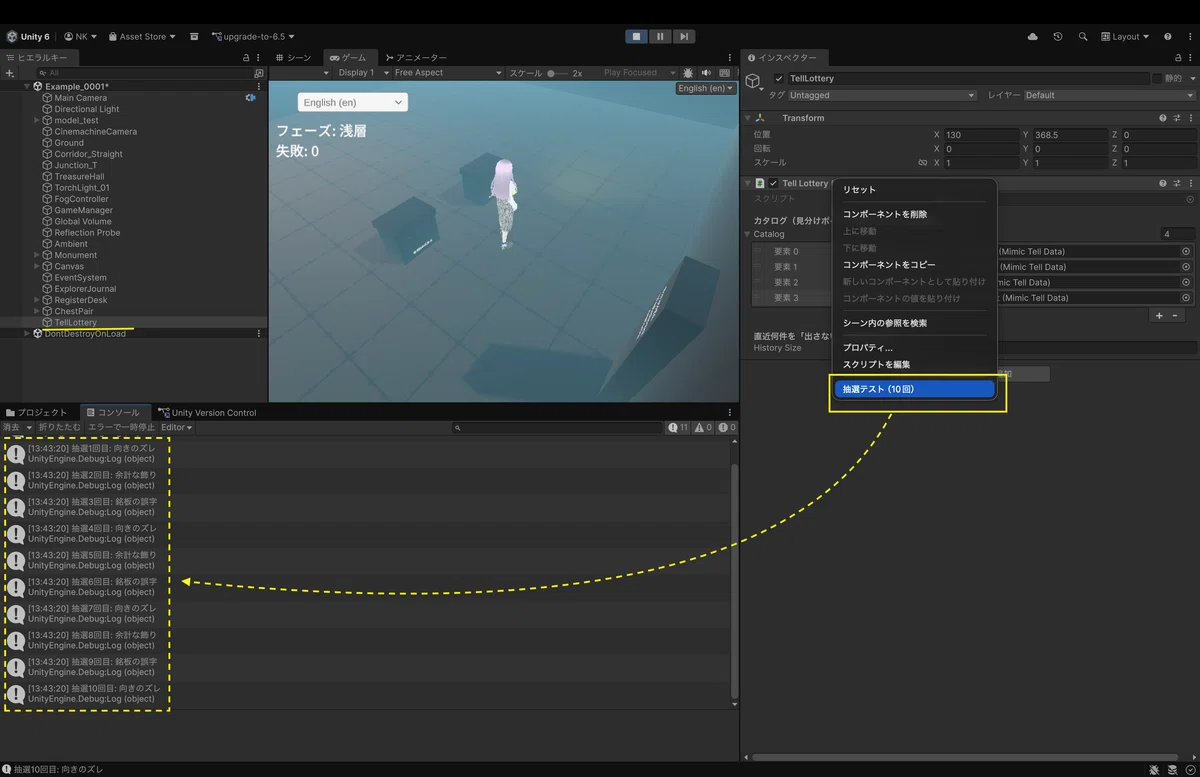Image resolution: width=1200 pixels, height=777 pixels.
Task: Click the Game view bug/gizmos icon
Action: [x=689, y=73]
